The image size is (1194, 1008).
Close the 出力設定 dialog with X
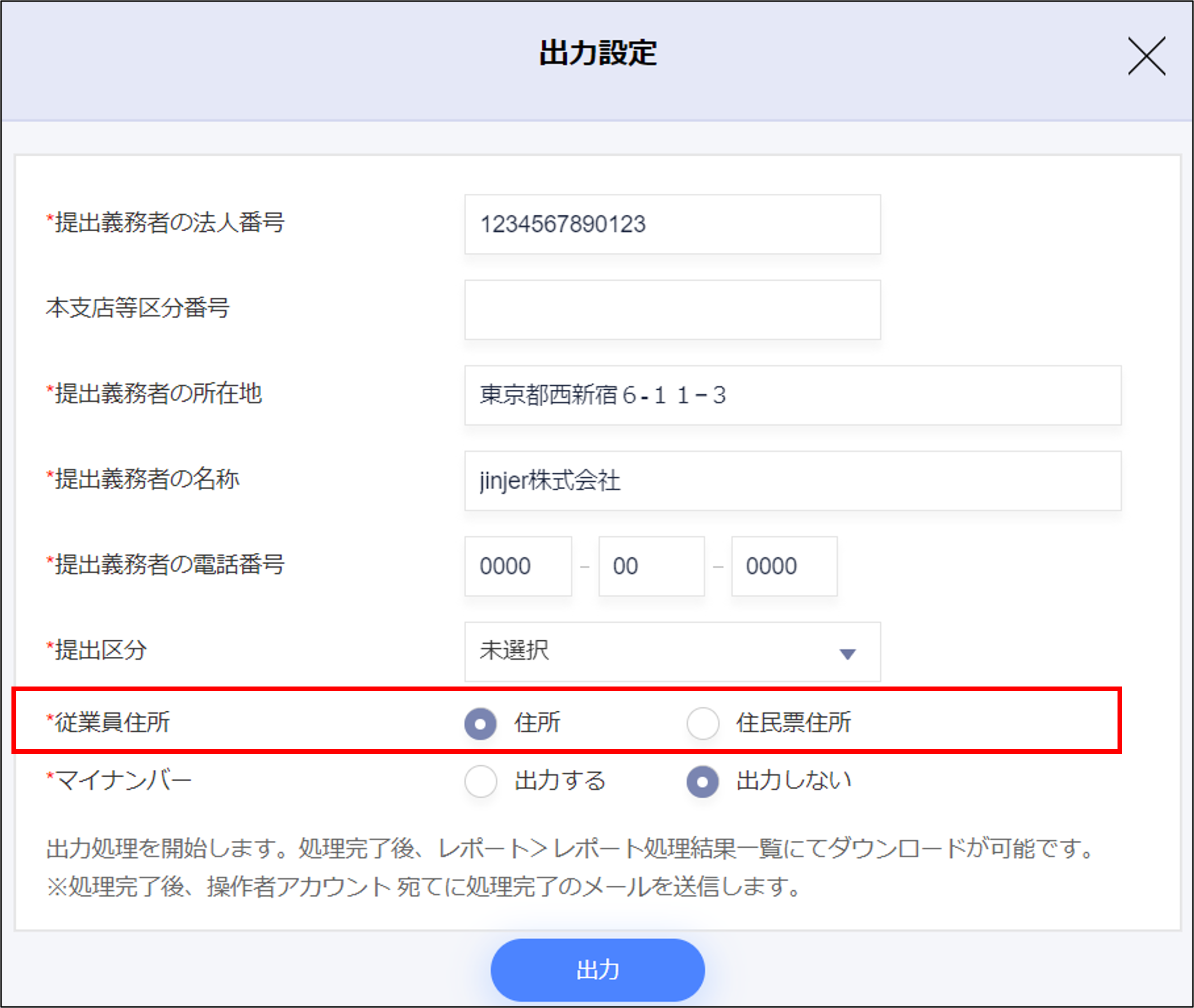tap(1146, 56)
